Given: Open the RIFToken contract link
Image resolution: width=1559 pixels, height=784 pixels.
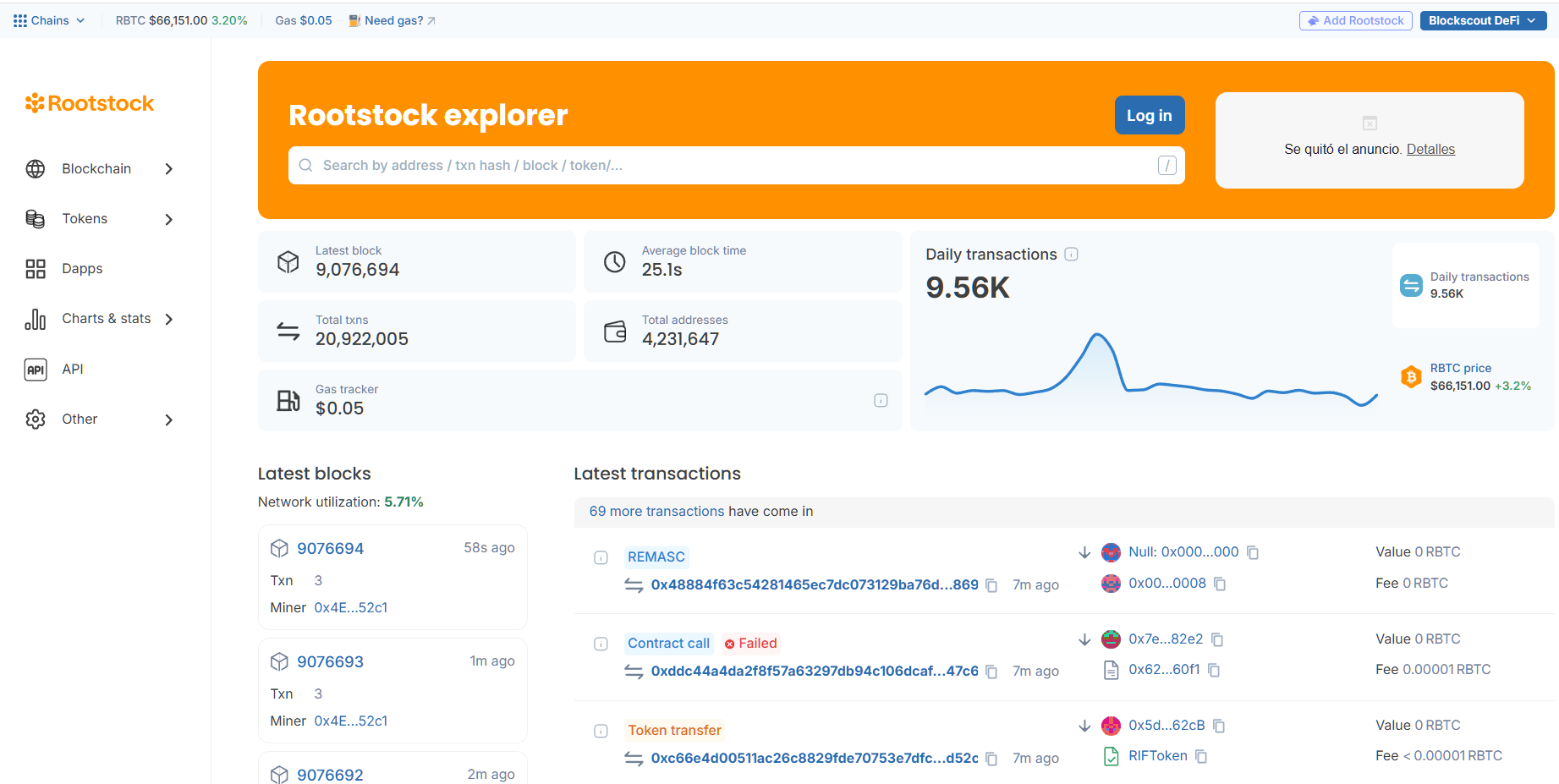Looking at the screenshot, I should pyautogui.click(x=1158, y=756).
